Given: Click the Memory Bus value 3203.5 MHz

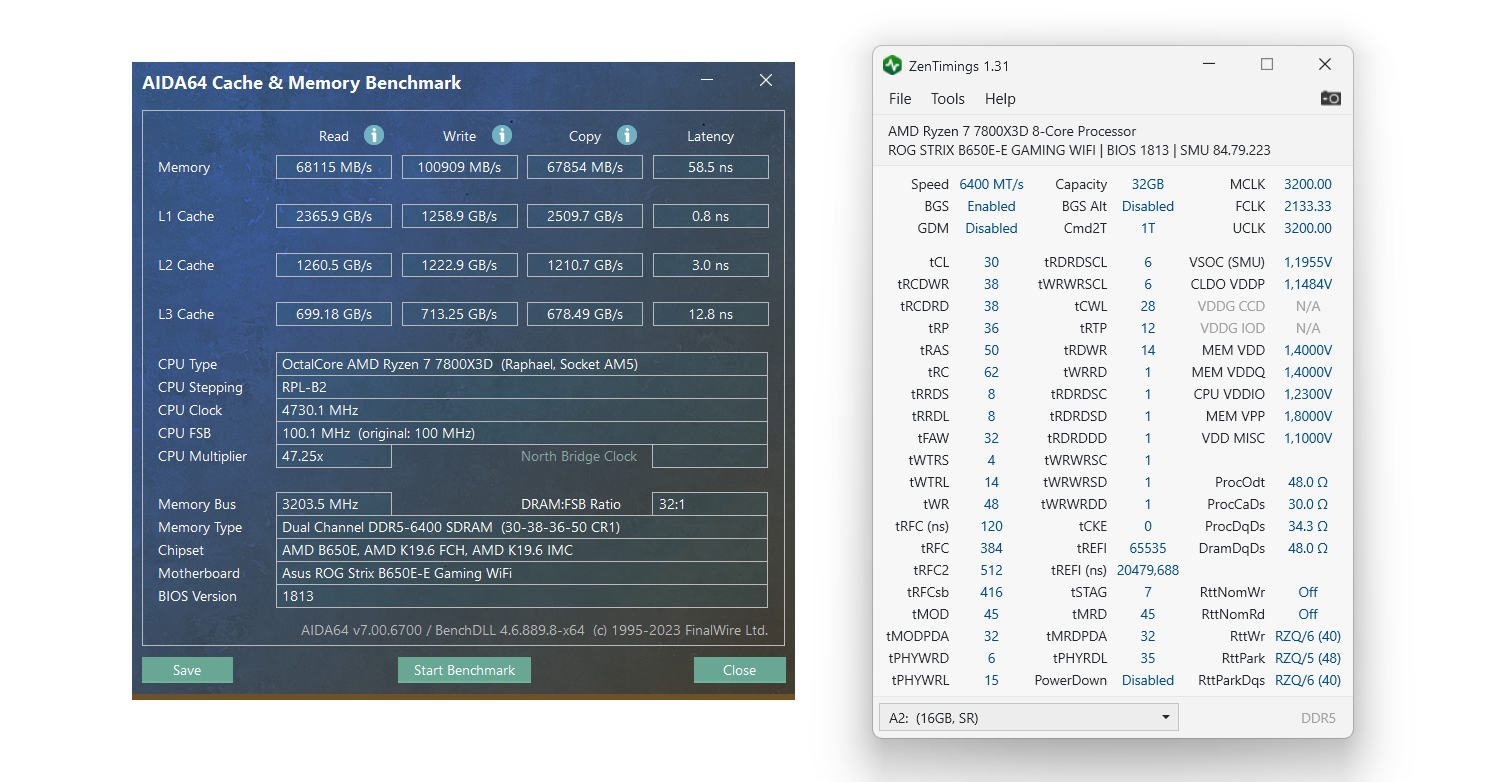Looking at the screenshot, I should (334, 504).
